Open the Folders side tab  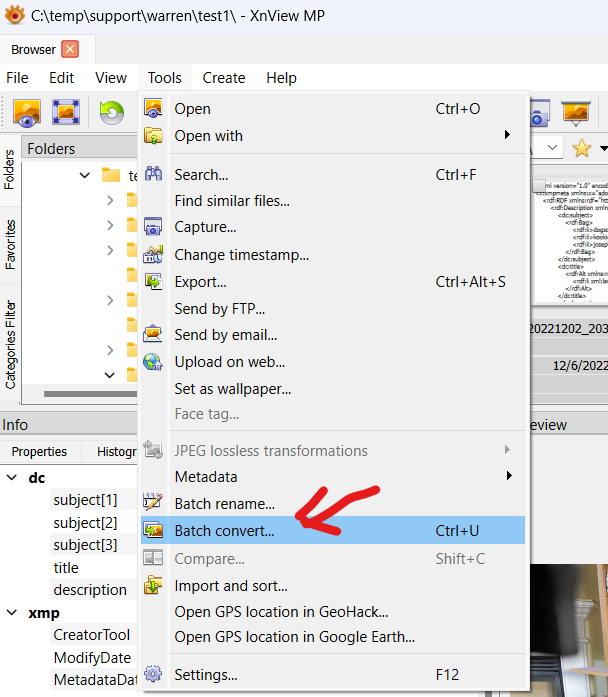coord(9,169)
